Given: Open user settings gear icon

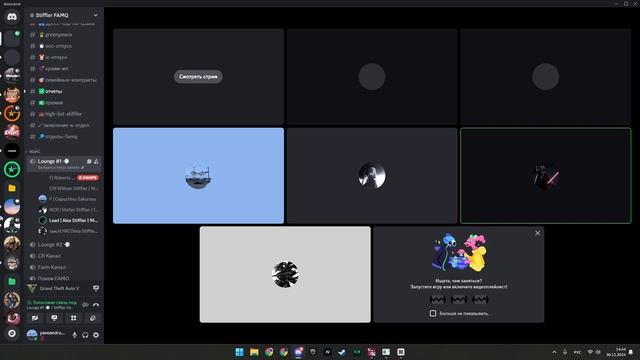Looking at the screenshot, I should [x=96, y=335].
